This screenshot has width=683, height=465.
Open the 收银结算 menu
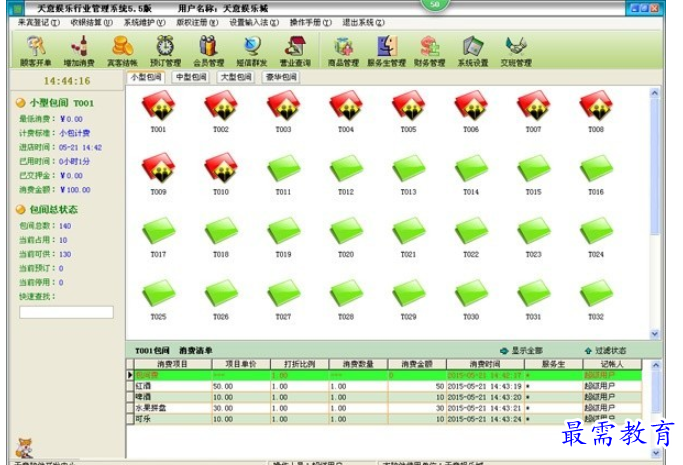click(91, 23)
